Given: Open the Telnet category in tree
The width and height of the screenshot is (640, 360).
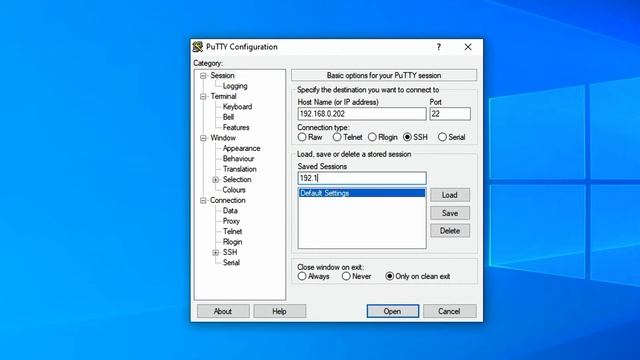Looking at the screenshot, I should [232, 231].
